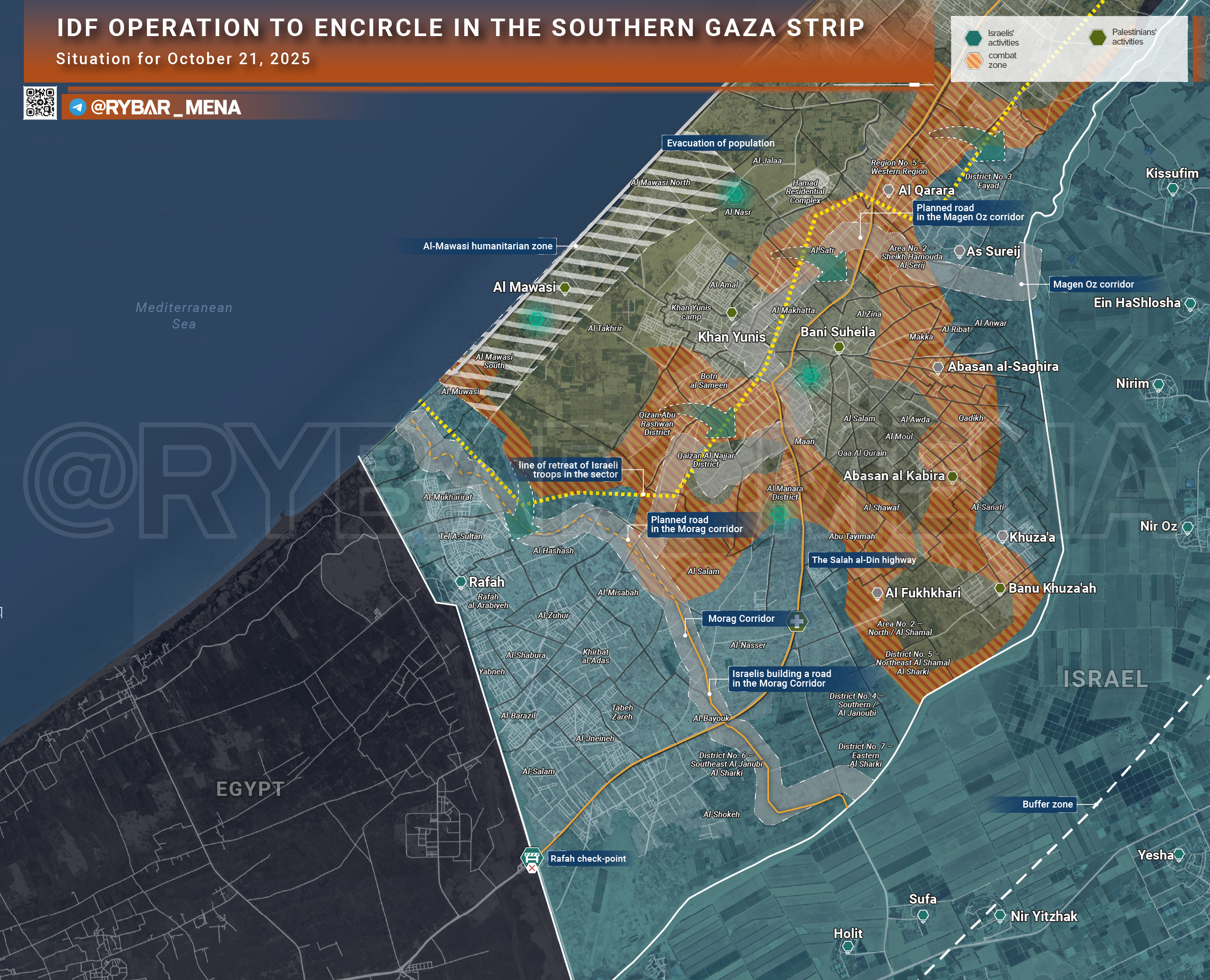Click the Khan Yunis city name
The image size is (1210, 980).
click(x=731, y=337)
